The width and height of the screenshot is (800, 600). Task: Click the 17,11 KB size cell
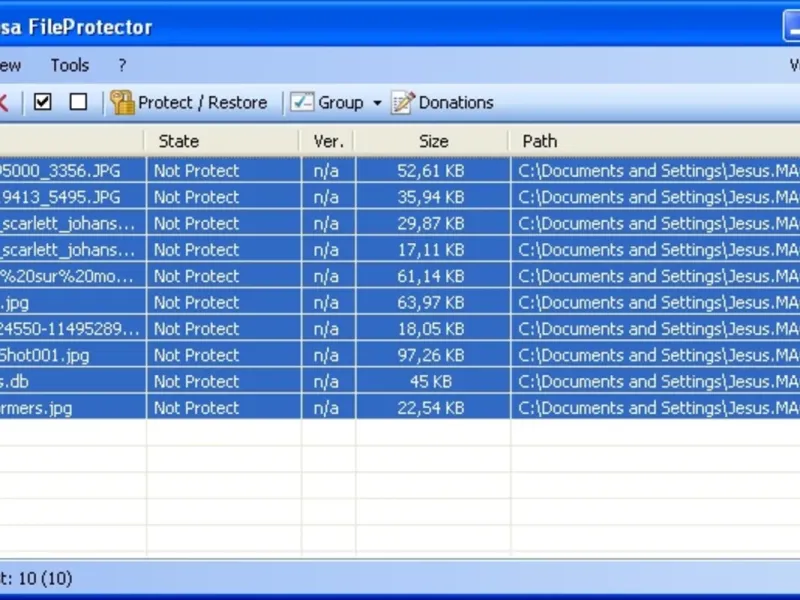pyautogui.click(x=431, y=250)
